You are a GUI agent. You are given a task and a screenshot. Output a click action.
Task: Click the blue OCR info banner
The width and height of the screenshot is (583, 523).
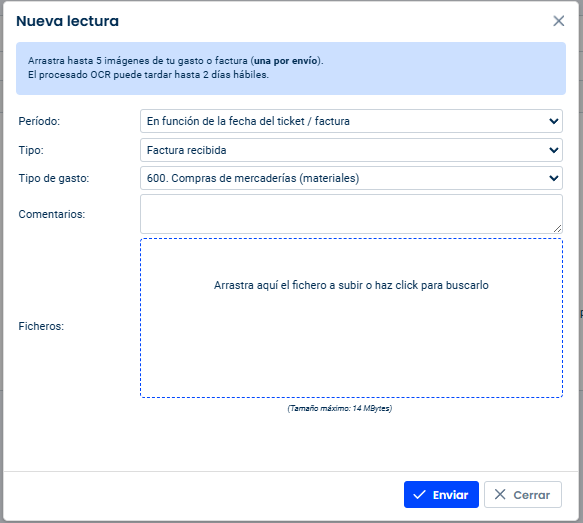(291, 68)
